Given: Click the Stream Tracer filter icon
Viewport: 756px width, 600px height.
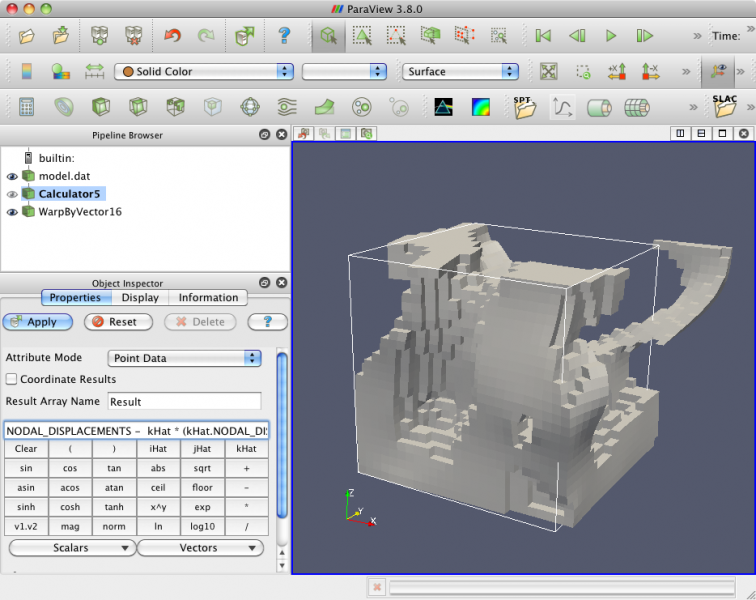Looking at the screenshot, I should point(287,107).
